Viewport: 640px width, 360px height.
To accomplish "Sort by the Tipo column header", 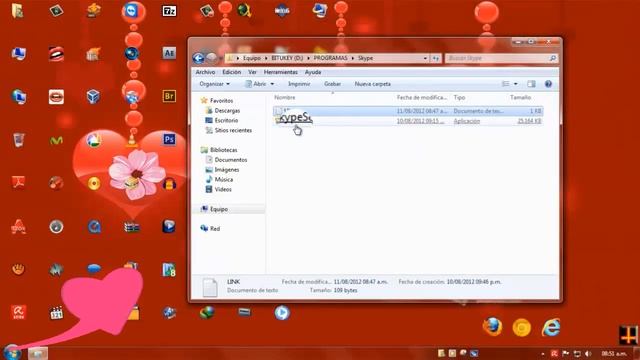I will [459, 98].
